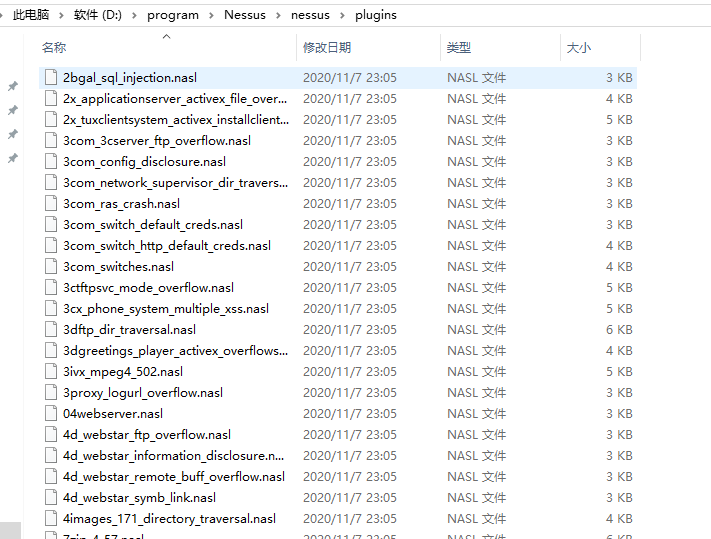Click the date cell of 04webserver.nasl
The width and height of the screenshot is (711, 539).
click(350, 413)
